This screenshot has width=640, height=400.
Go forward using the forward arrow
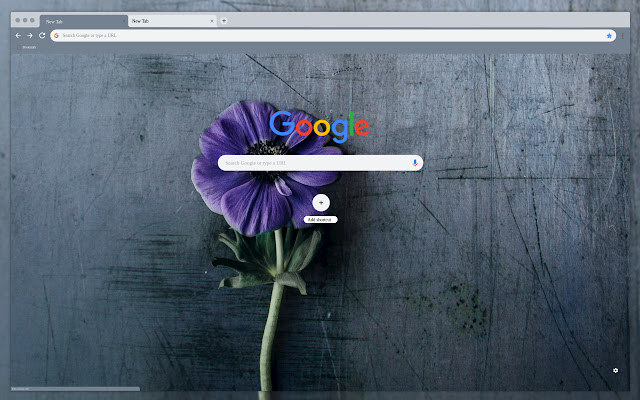pos(30,36)
